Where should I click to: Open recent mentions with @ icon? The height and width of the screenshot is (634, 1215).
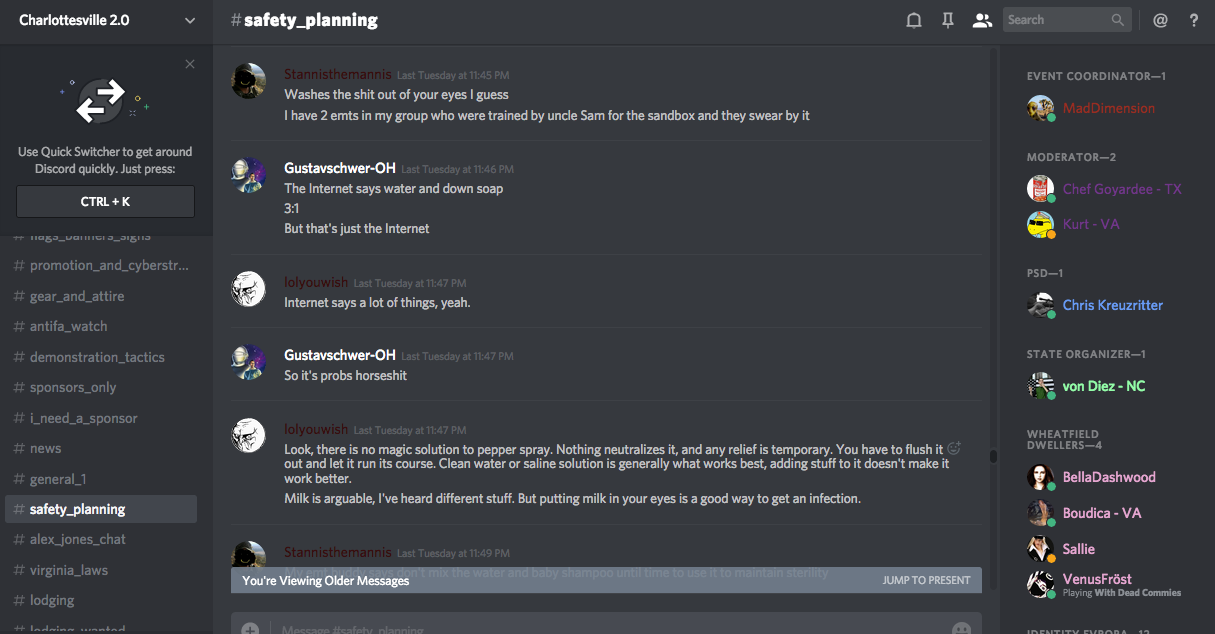click(x=1160, y=20)
